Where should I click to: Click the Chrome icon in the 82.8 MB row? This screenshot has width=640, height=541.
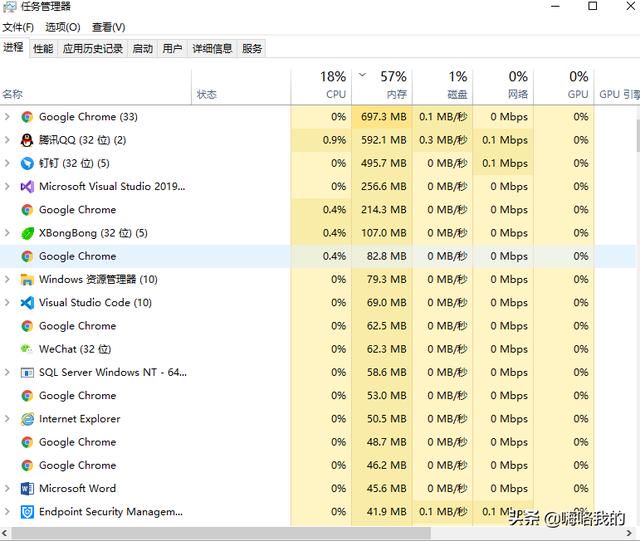pos(27,256)
